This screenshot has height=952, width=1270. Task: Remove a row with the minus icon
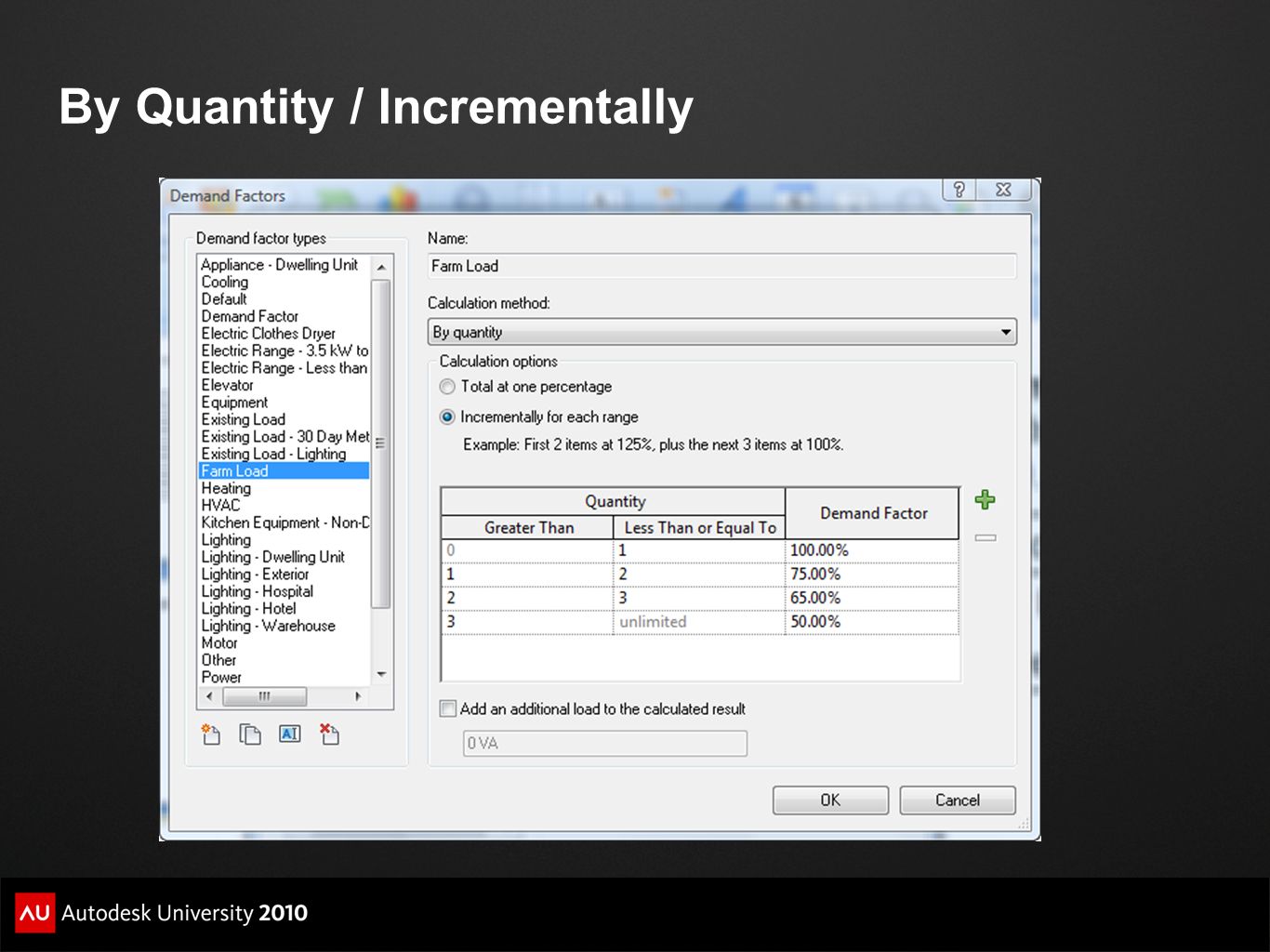point(986,537)
